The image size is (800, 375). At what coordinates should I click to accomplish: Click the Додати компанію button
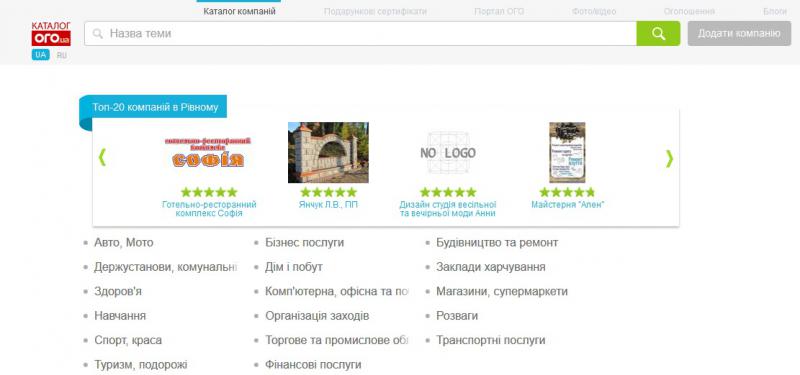[739, 34]
